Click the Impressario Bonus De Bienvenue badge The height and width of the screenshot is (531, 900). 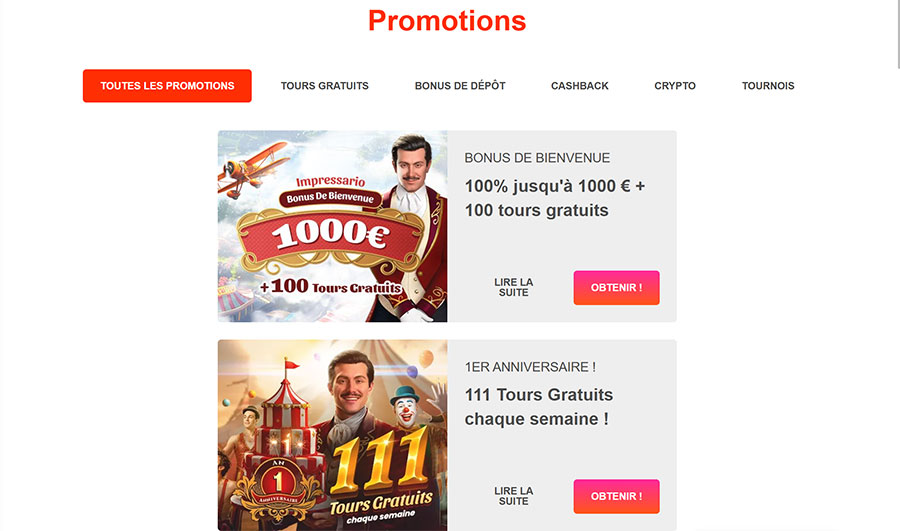coord(330,191)
